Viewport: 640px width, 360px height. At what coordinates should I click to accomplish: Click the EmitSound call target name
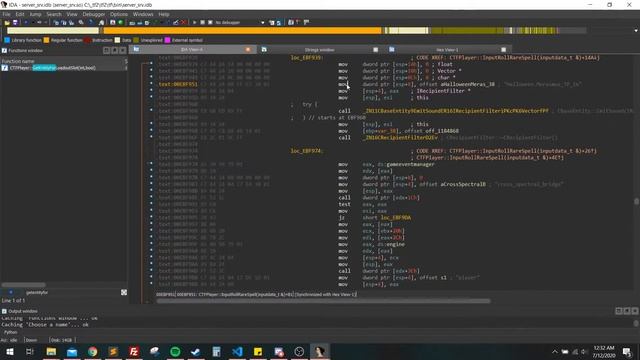(x=456, y=111)
